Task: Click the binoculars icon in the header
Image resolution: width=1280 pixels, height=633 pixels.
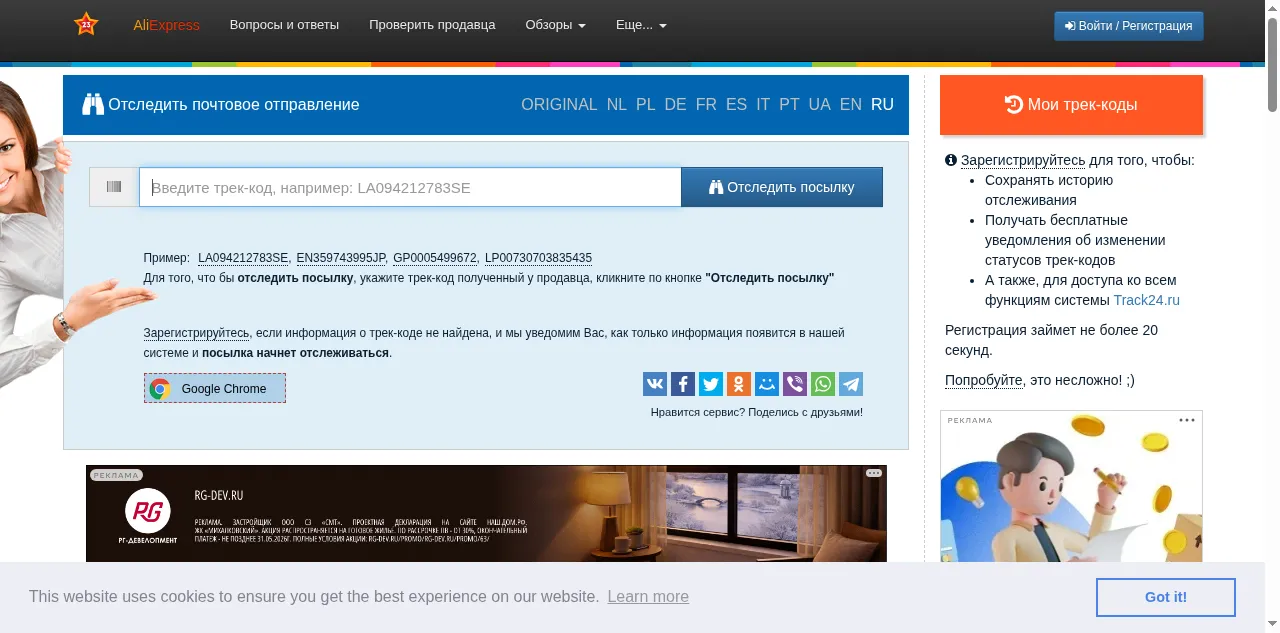Action: [x=93, y=104]
